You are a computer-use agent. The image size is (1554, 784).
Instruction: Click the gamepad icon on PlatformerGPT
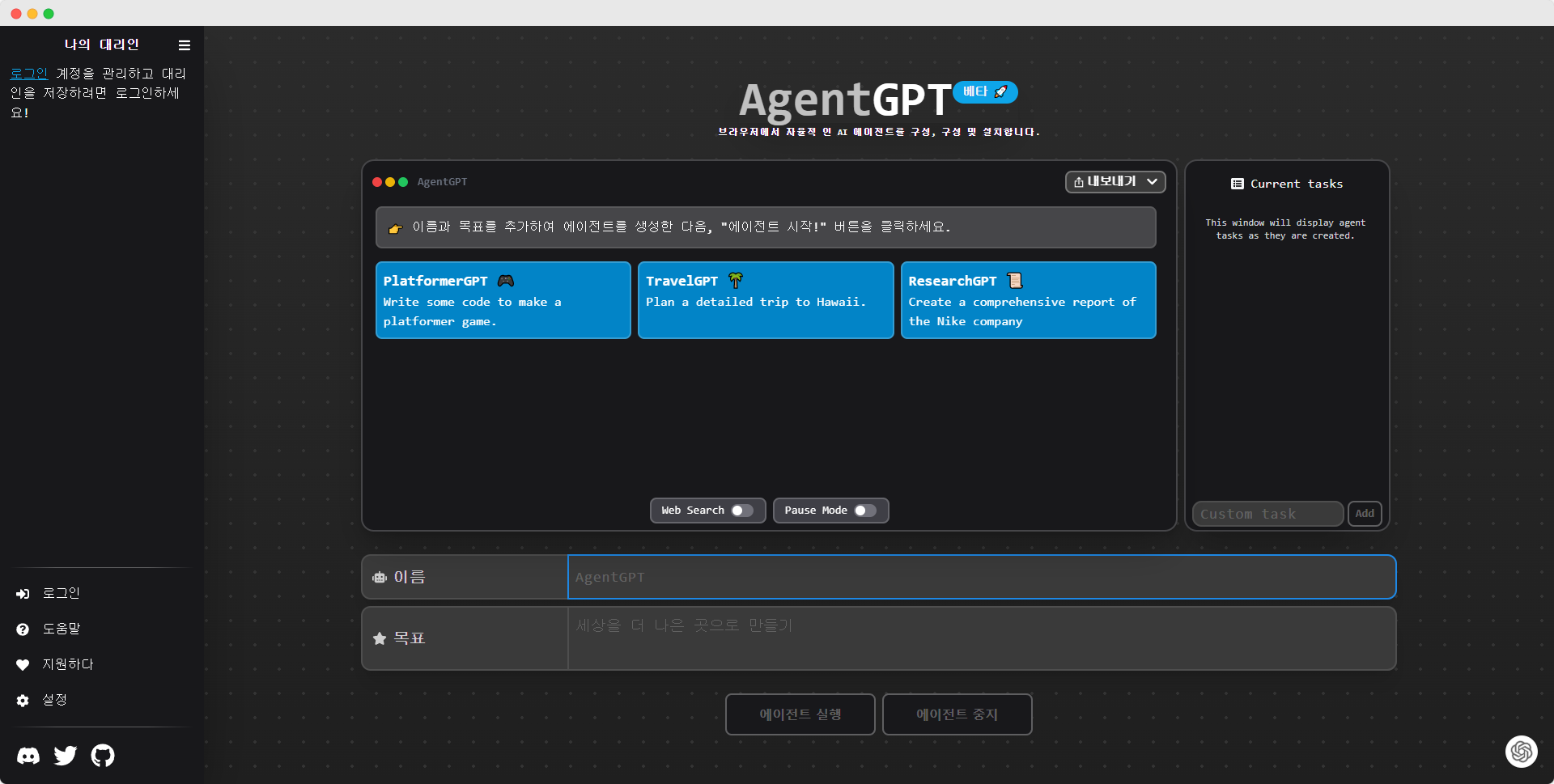point(506,281)
